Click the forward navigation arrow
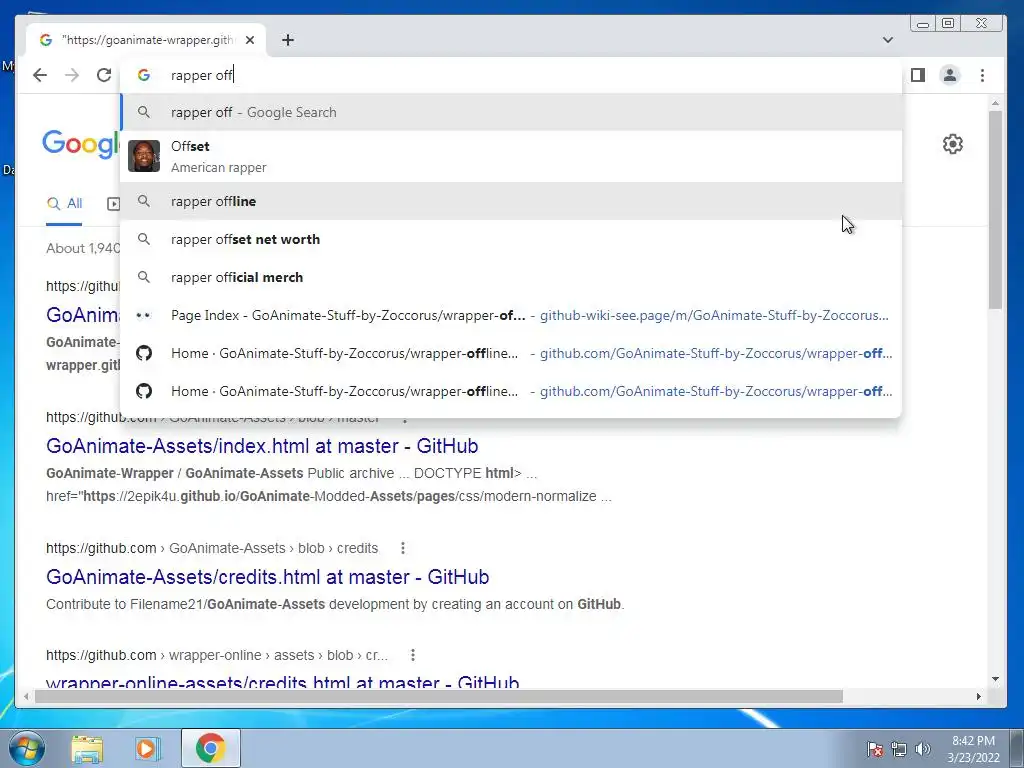1024x768 pixels. click(72, 75)
